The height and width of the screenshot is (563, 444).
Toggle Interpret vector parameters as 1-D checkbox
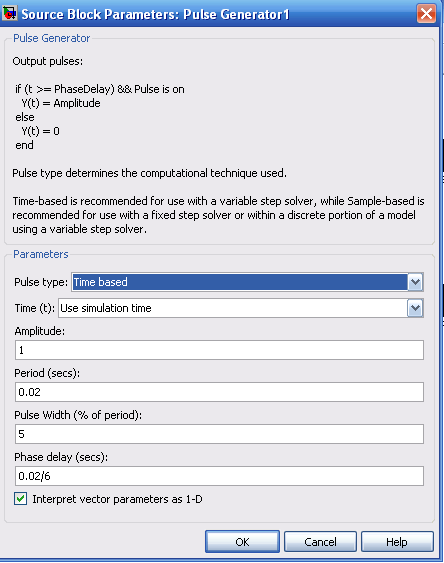click(x=20, y=499)
